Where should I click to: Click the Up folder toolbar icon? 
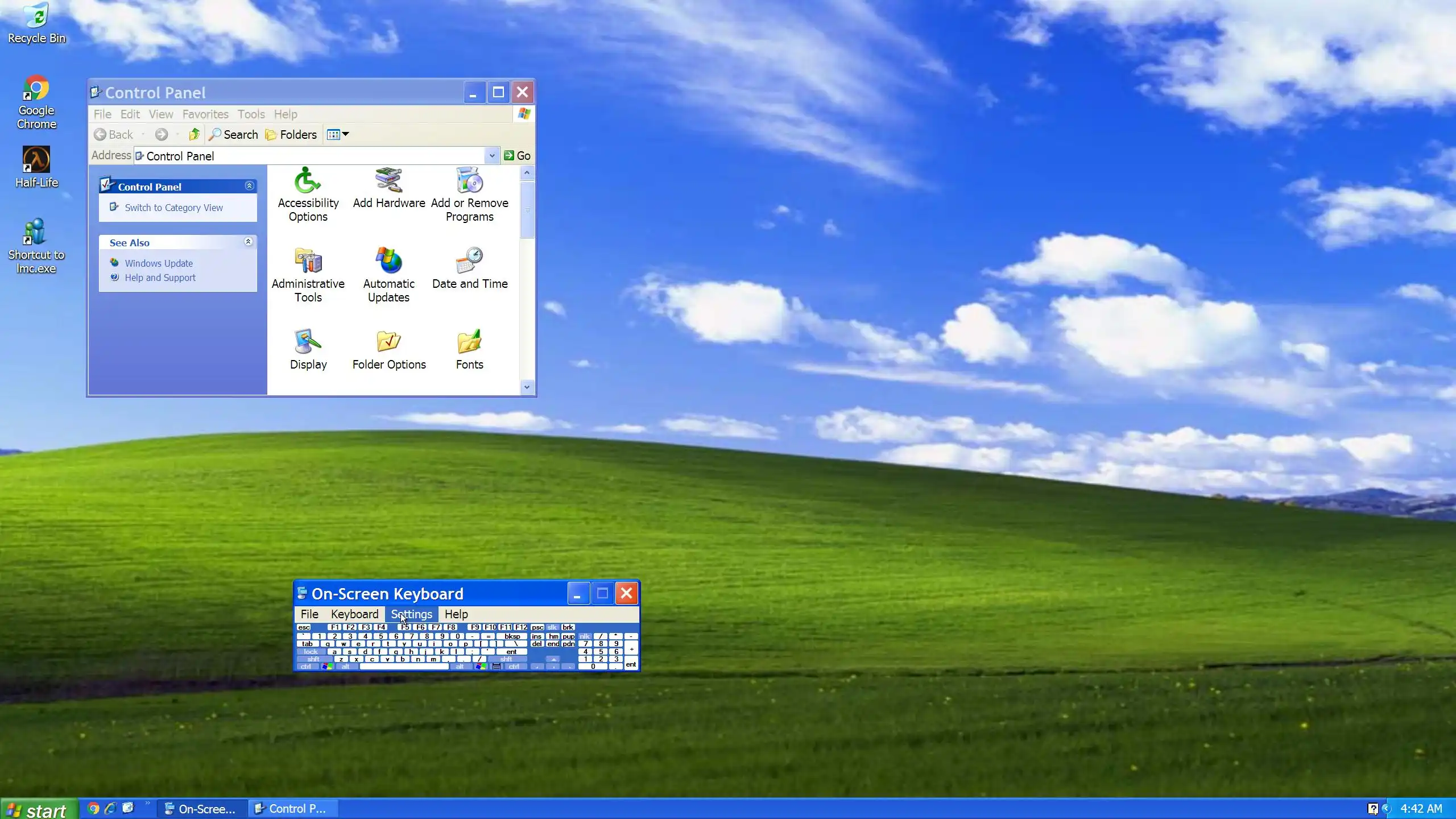[194, 134]
